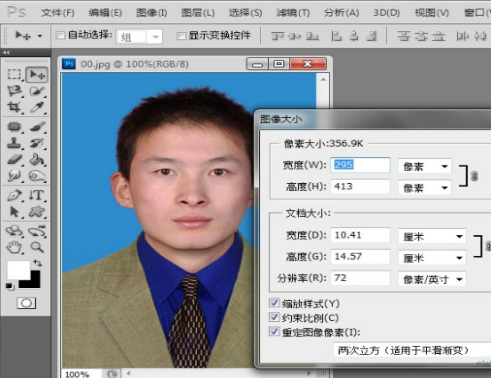Select the 3D Rotate tool

pos(14,231)
